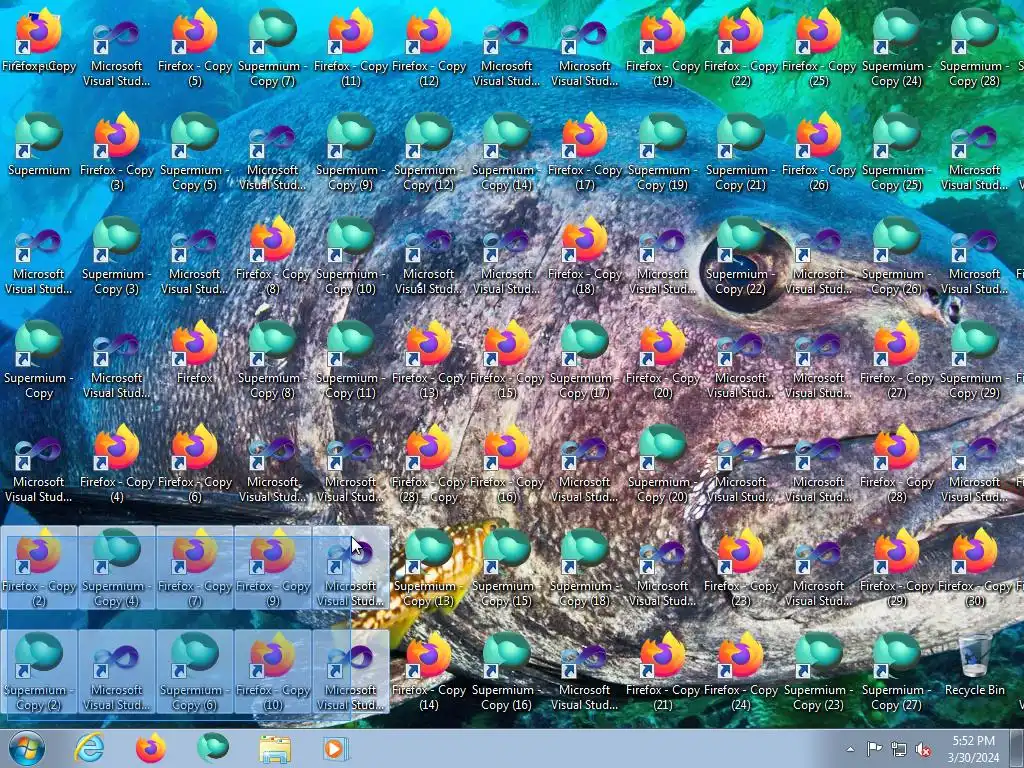Select Supermium - Copy (28) shortcut
This screenshot has height=768, width=1024.
click(x=974, y=48)
